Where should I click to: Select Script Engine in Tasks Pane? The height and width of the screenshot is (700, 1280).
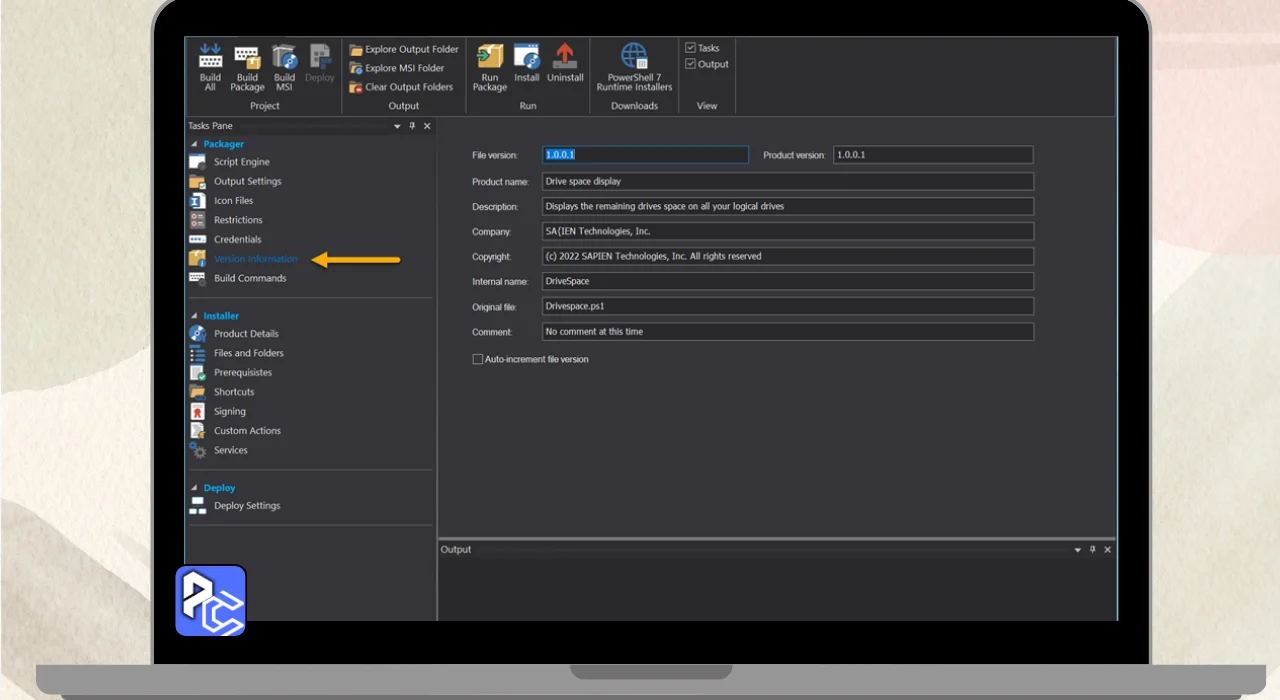[241, 162]
